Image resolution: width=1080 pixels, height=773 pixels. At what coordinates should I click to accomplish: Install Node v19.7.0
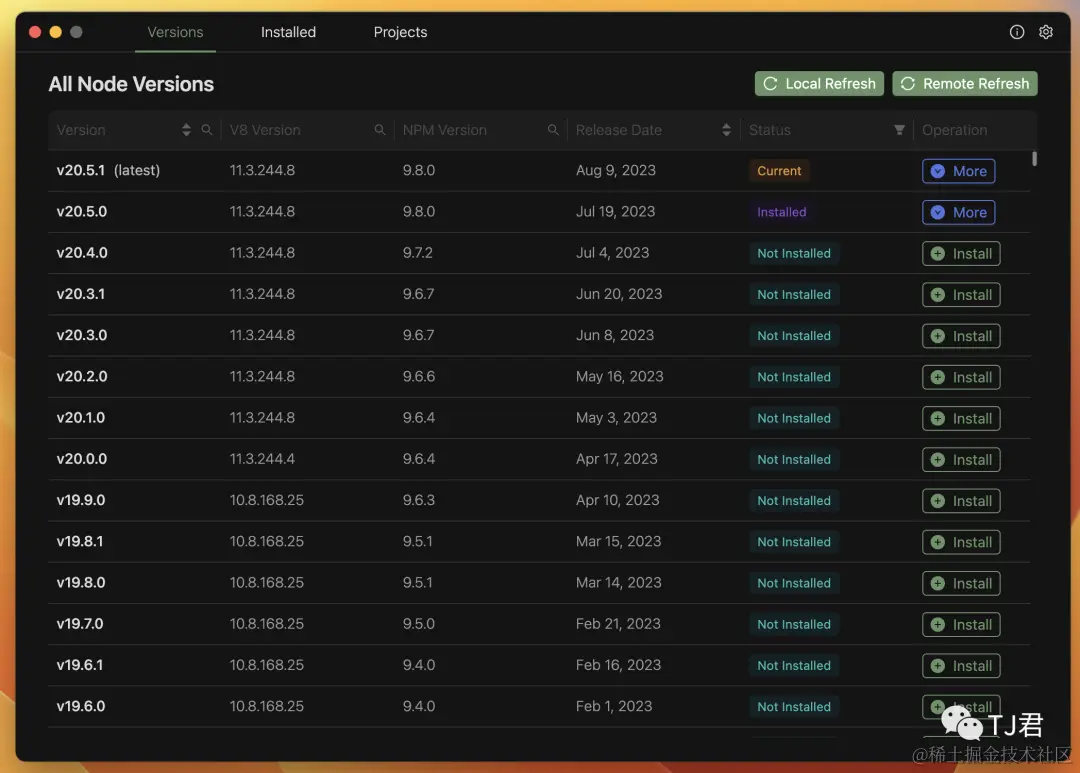pos(961,625)
